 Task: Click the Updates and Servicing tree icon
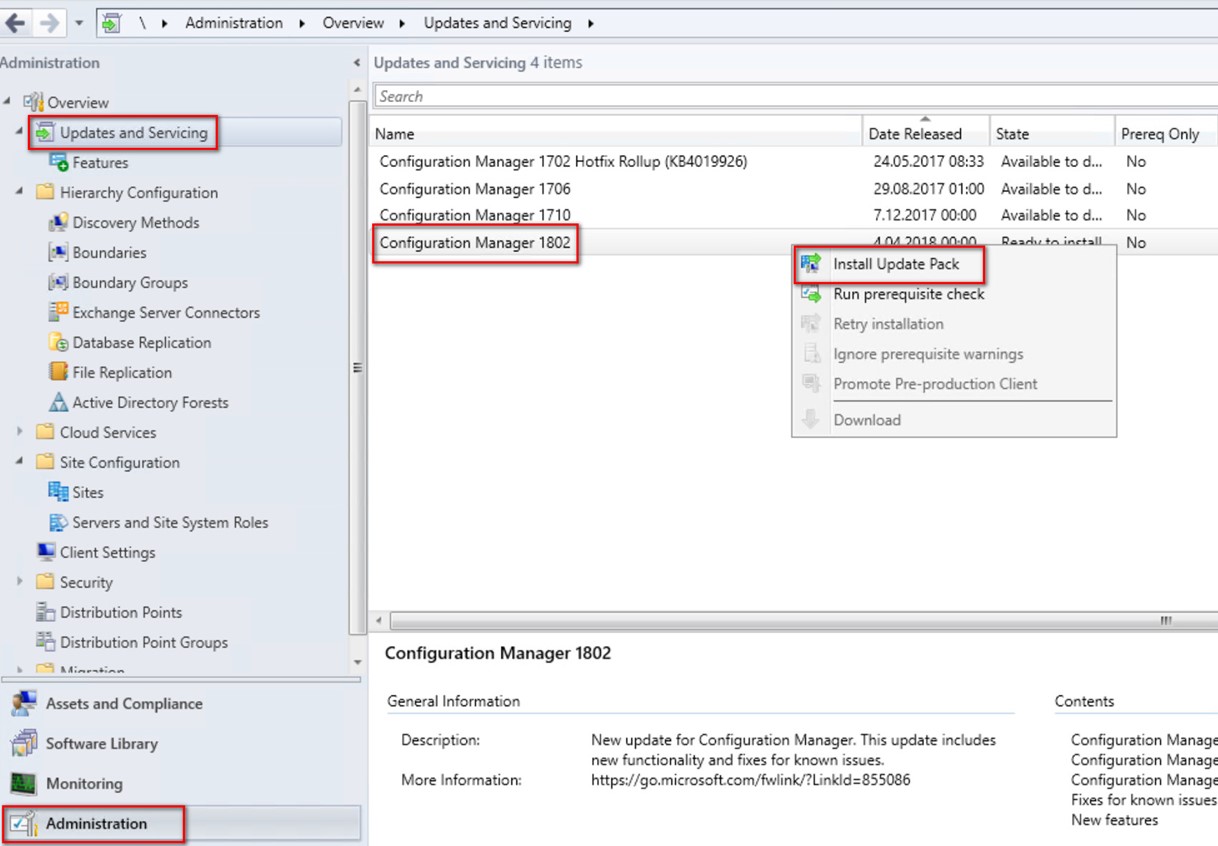pos(45,132)
